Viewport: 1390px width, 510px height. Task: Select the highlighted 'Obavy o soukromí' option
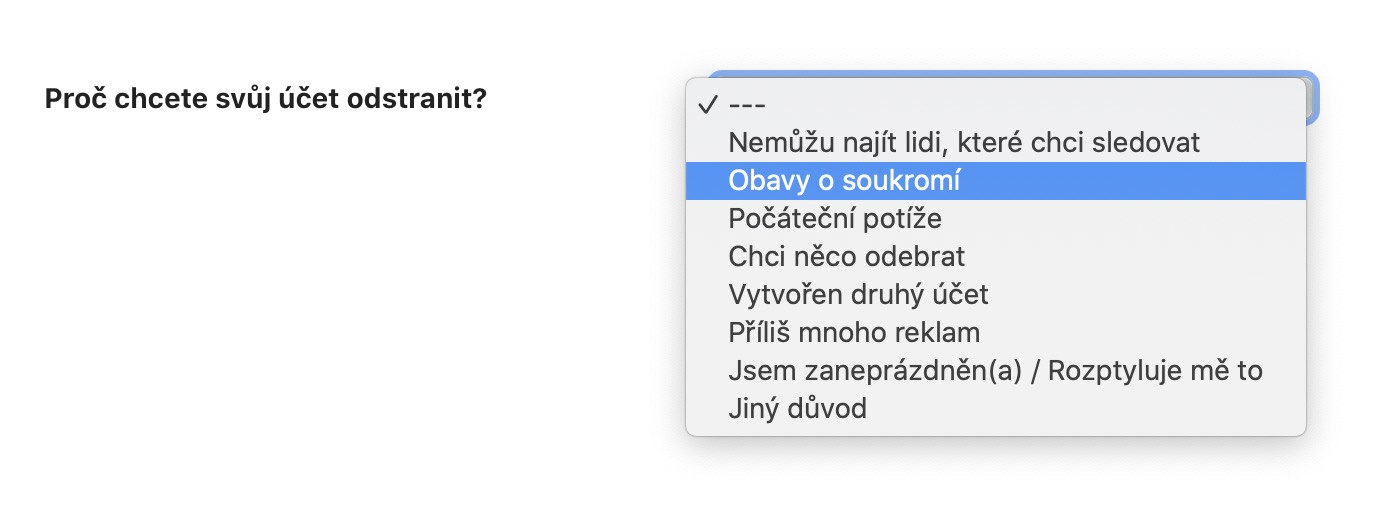[844, 181]
